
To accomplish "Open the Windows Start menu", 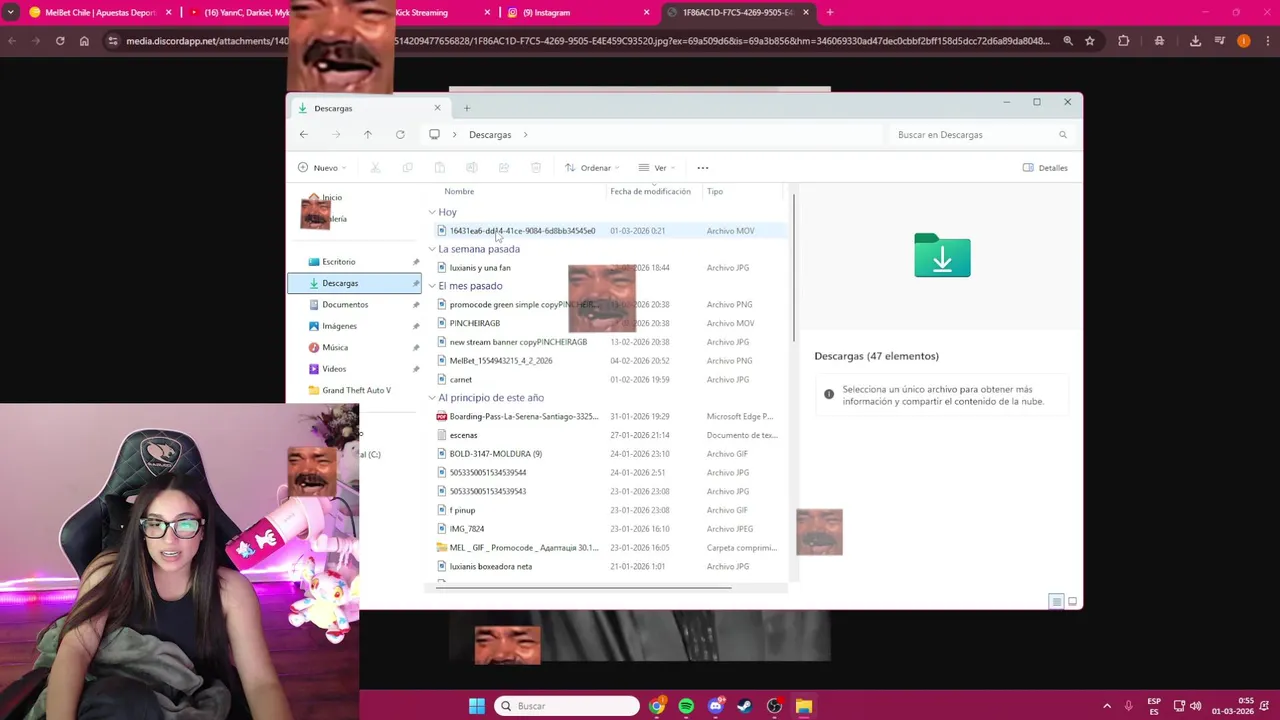I will [x=477, y=706].
